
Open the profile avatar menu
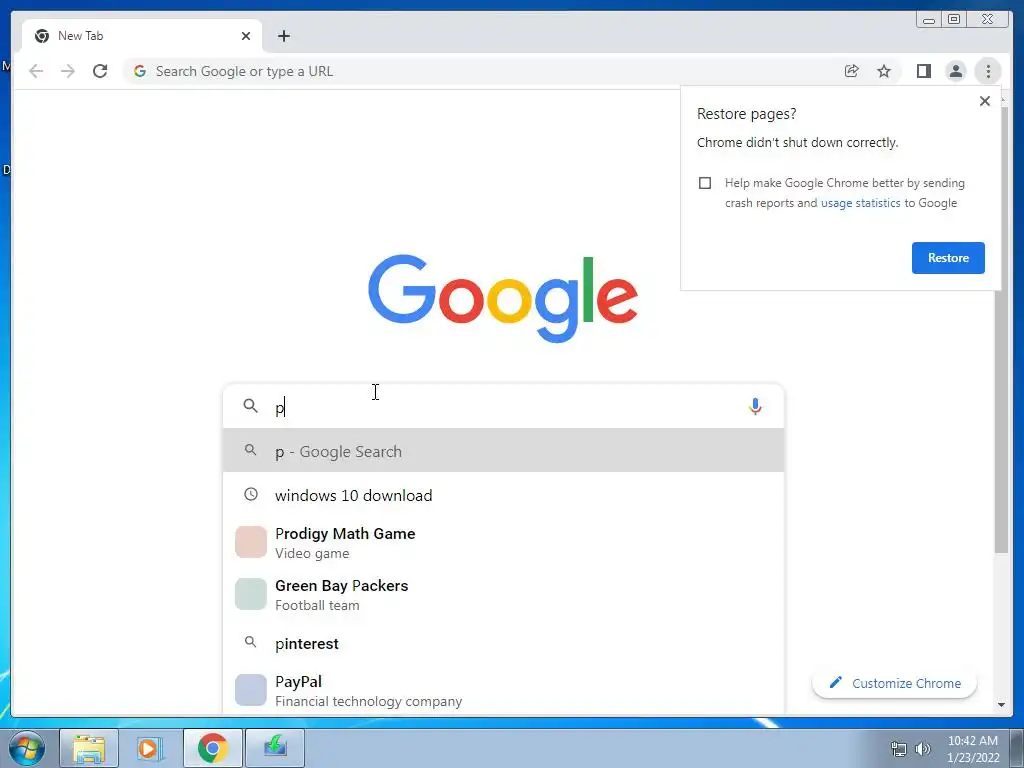pos(955,71)
